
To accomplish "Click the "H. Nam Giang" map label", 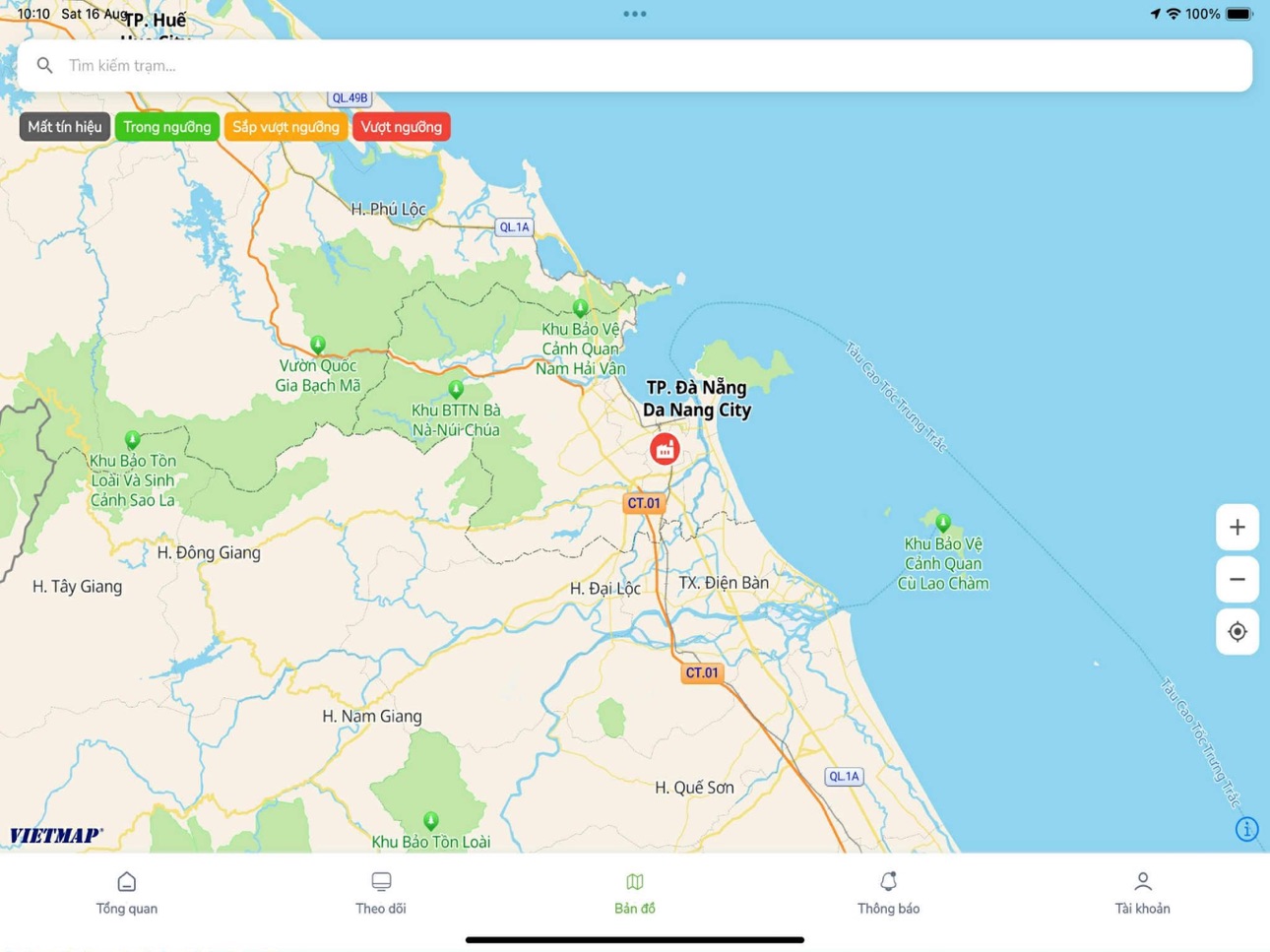I will 372,717.
